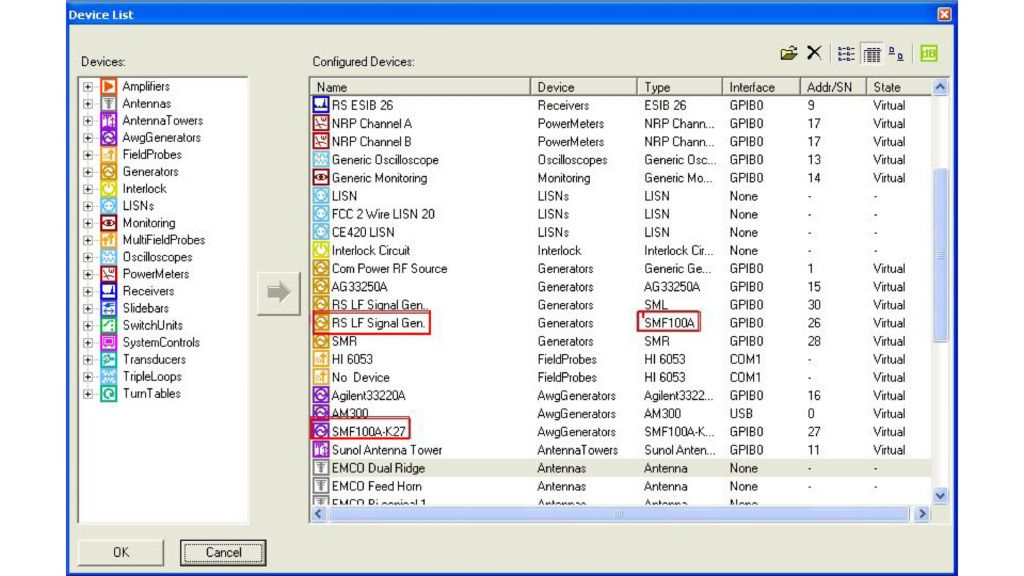This screenshot has height=576, width=1024.
Task: Select the NRP Channel B row
Action: pos(621,141)
